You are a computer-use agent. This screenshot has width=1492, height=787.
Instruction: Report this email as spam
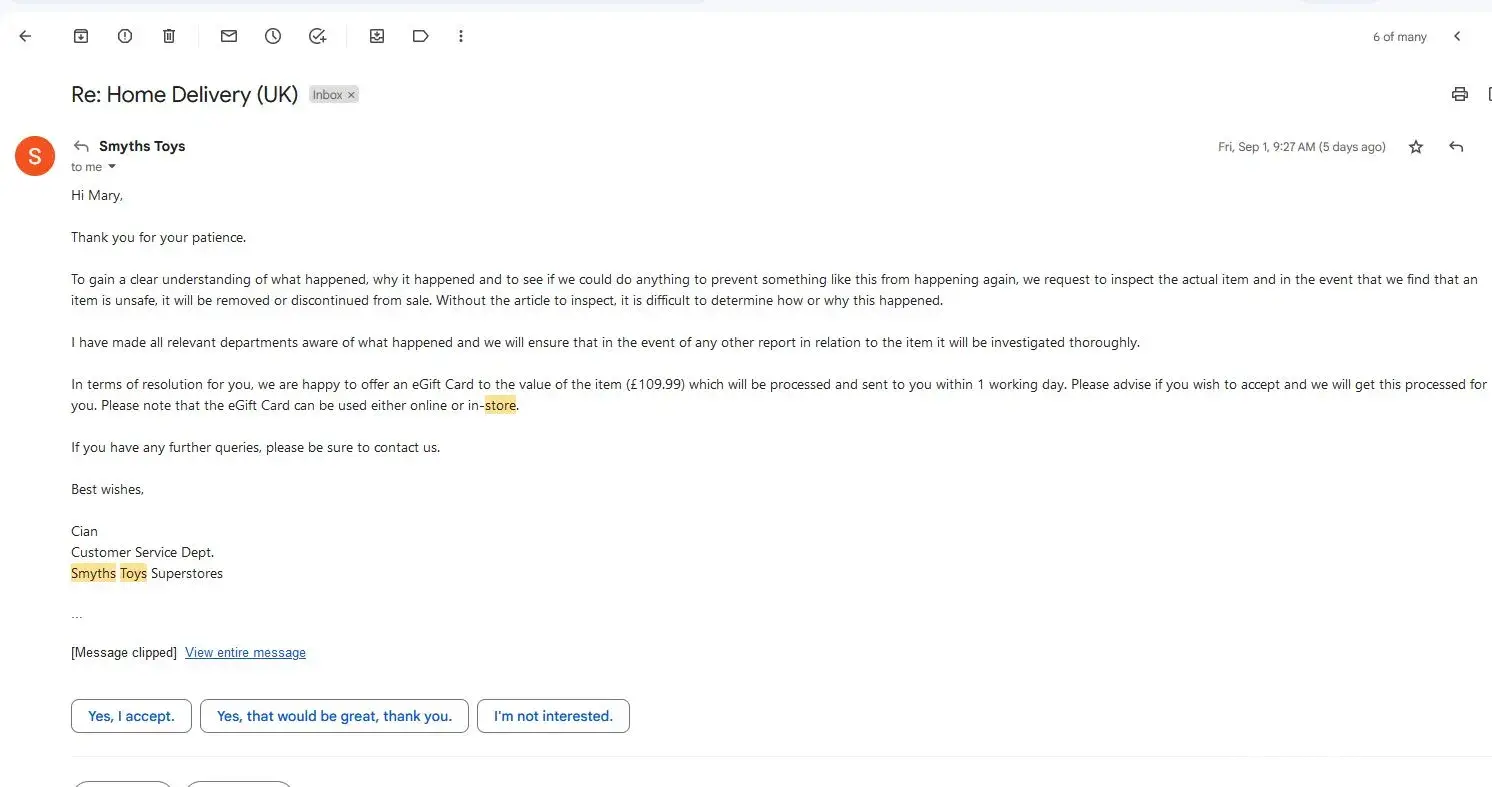[125, 36]
